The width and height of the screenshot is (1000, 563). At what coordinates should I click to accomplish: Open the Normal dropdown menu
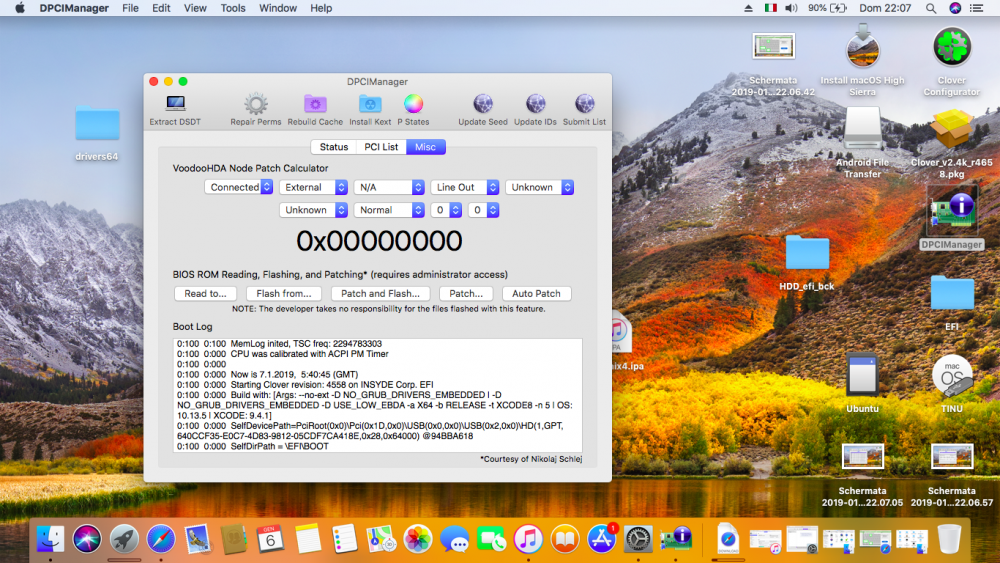pos(389,210)
